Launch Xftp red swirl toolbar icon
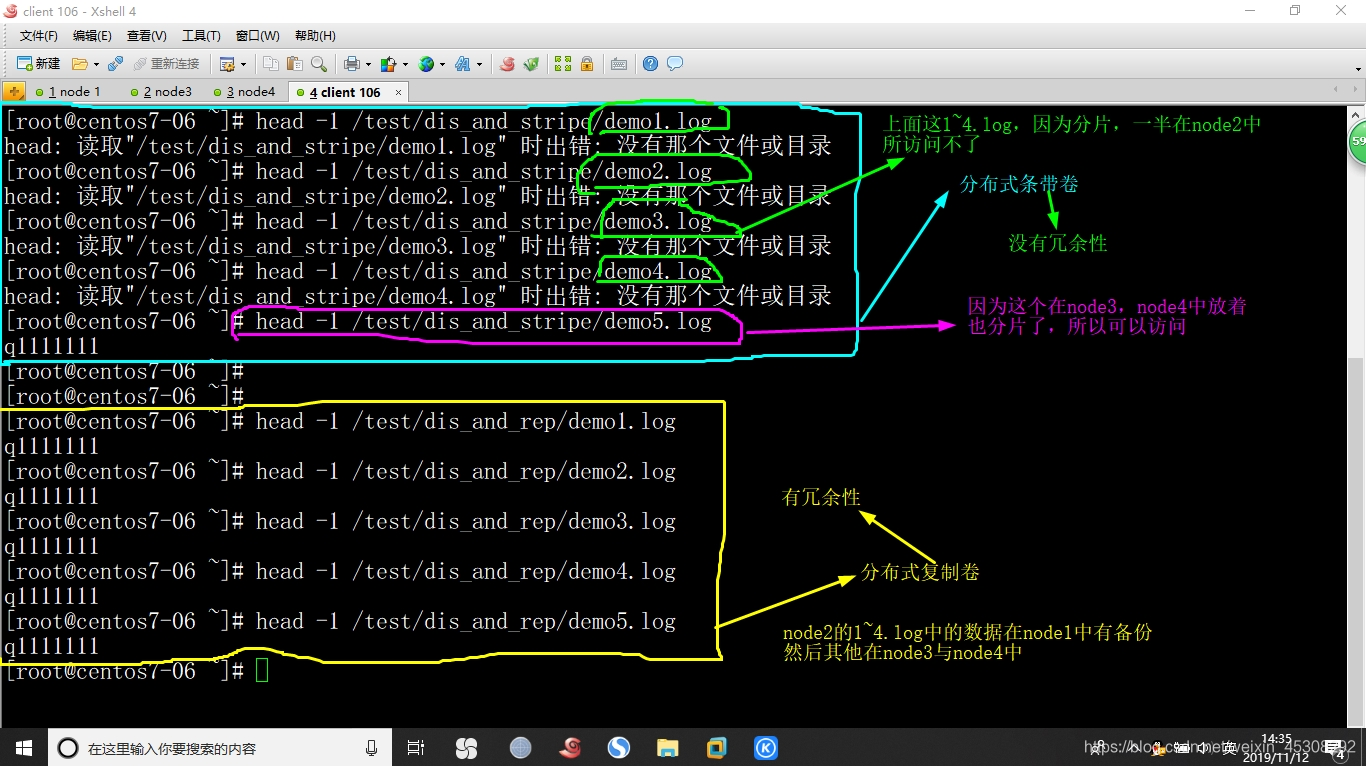 click(507, 63)
